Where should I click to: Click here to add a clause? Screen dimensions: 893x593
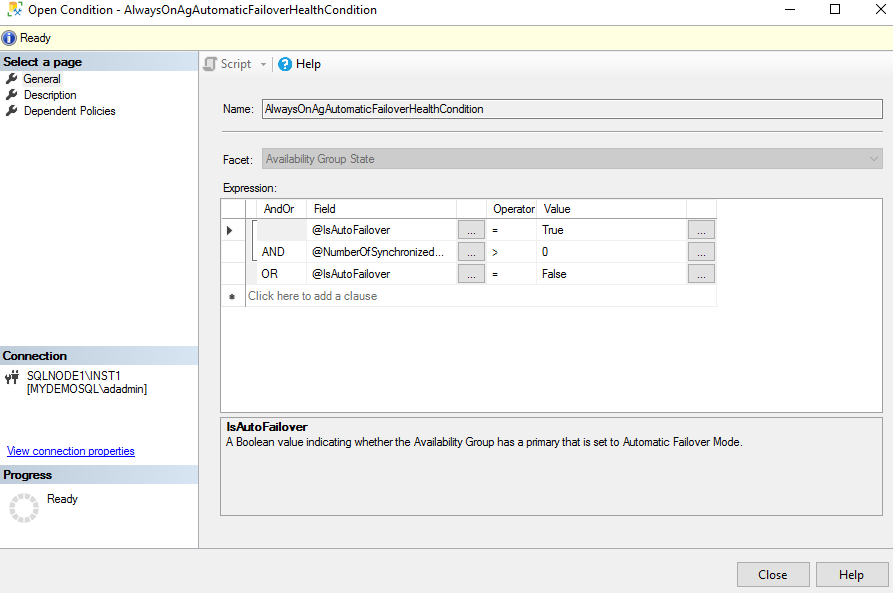312,296
